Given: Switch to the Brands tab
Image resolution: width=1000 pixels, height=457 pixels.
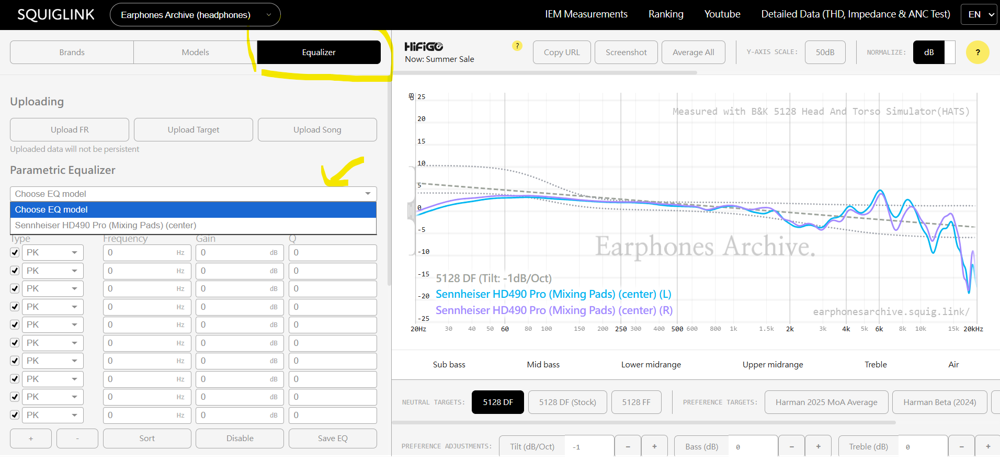Looking at the screenshot, I should point(72,52).
